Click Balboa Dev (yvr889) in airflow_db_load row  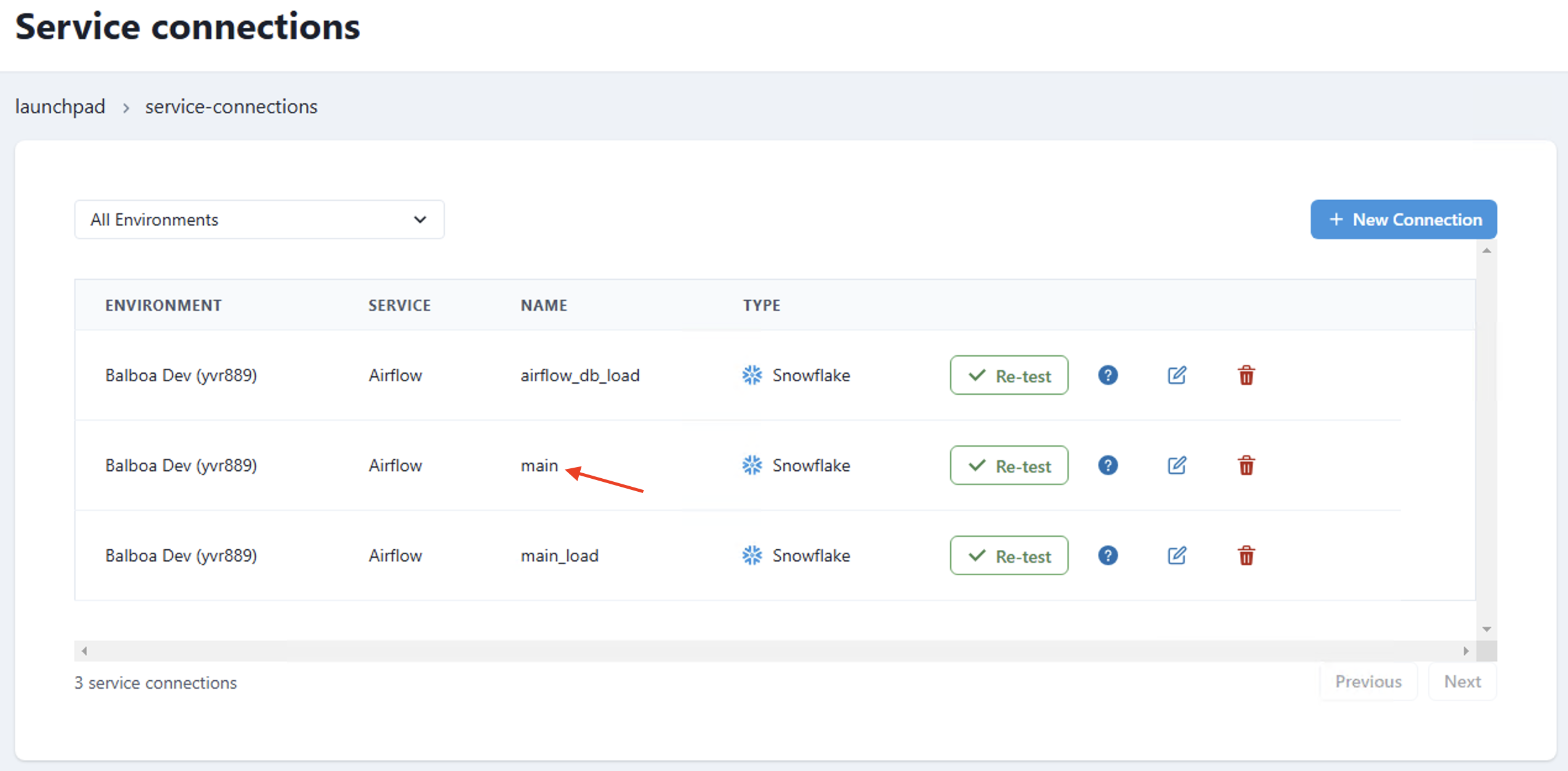tap(181, 375)
